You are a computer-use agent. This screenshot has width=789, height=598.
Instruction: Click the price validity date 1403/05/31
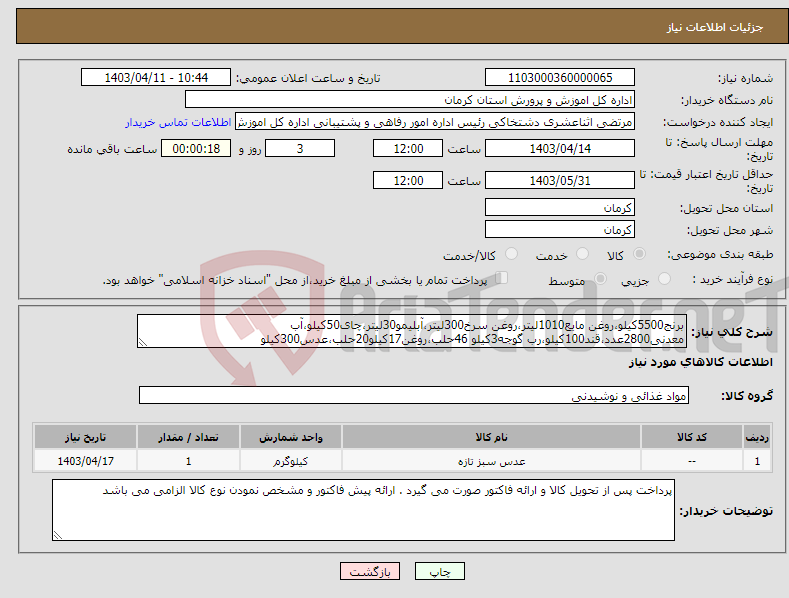click(x=560, y=180)
